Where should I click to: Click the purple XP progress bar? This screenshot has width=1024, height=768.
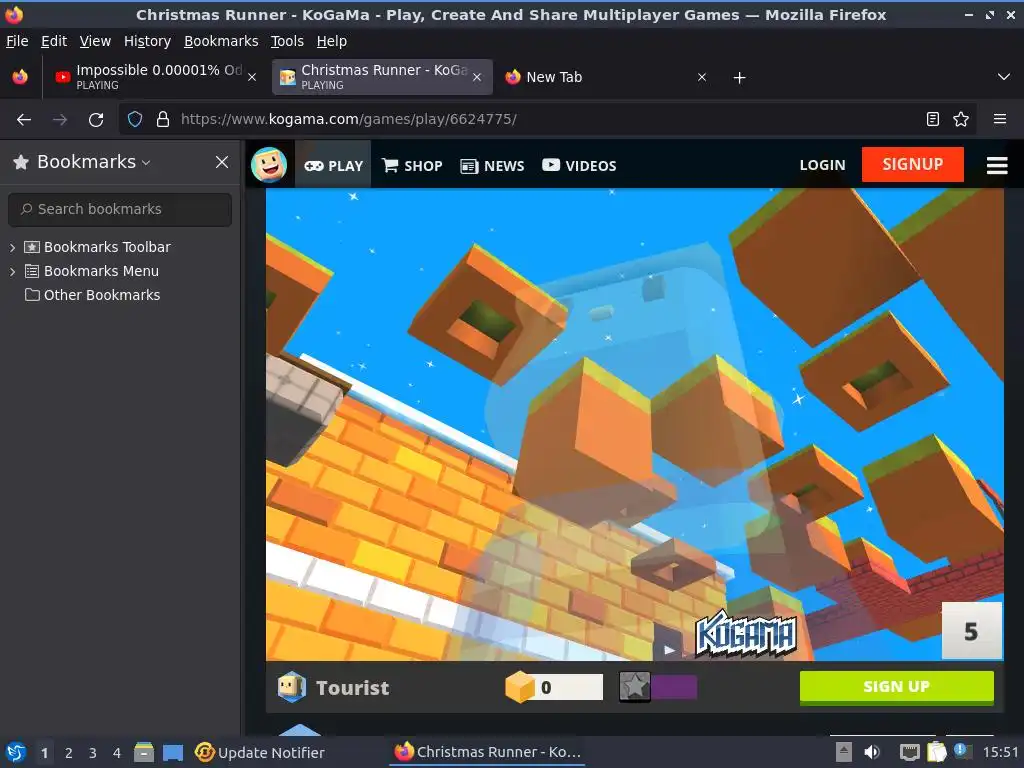pos(674,688)
